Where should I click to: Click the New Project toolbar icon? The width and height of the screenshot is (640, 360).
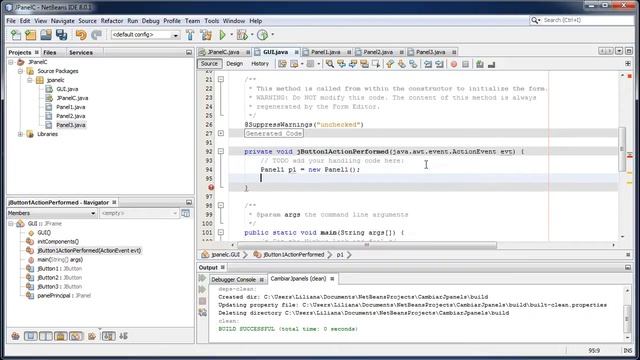pyautogui.click(x=31, y=35)
